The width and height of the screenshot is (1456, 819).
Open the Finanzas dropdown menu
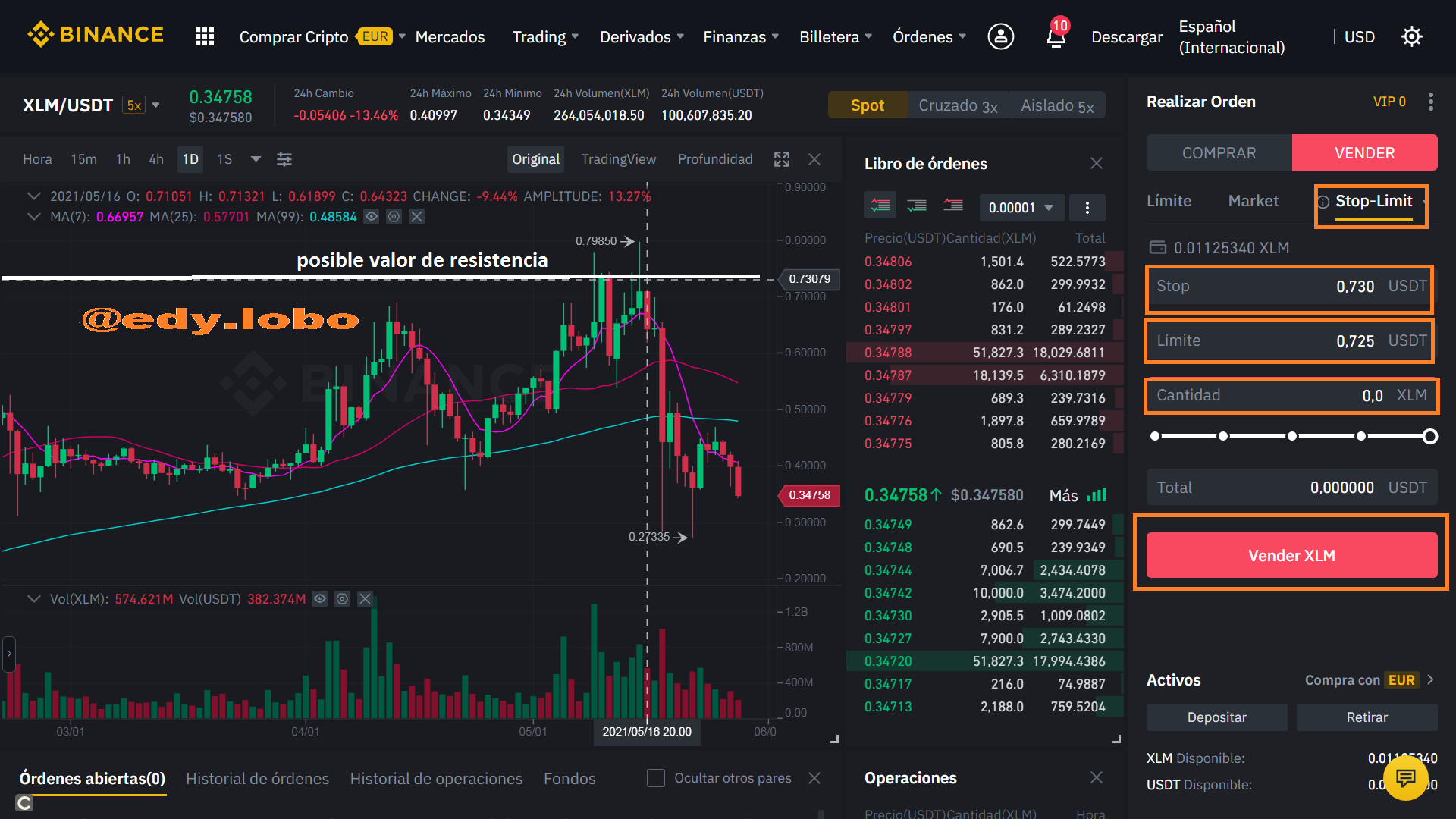point(741,36)
